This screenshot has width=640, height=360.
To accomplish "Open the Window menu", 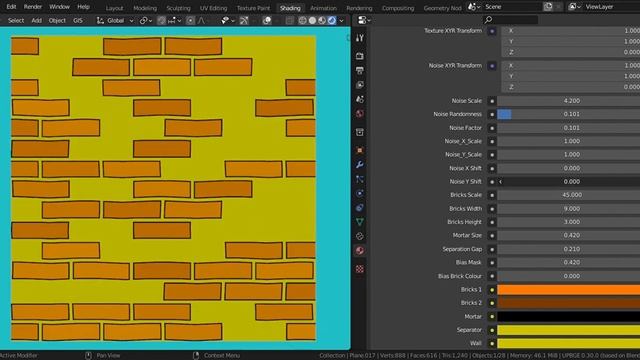I will [59, 7].
